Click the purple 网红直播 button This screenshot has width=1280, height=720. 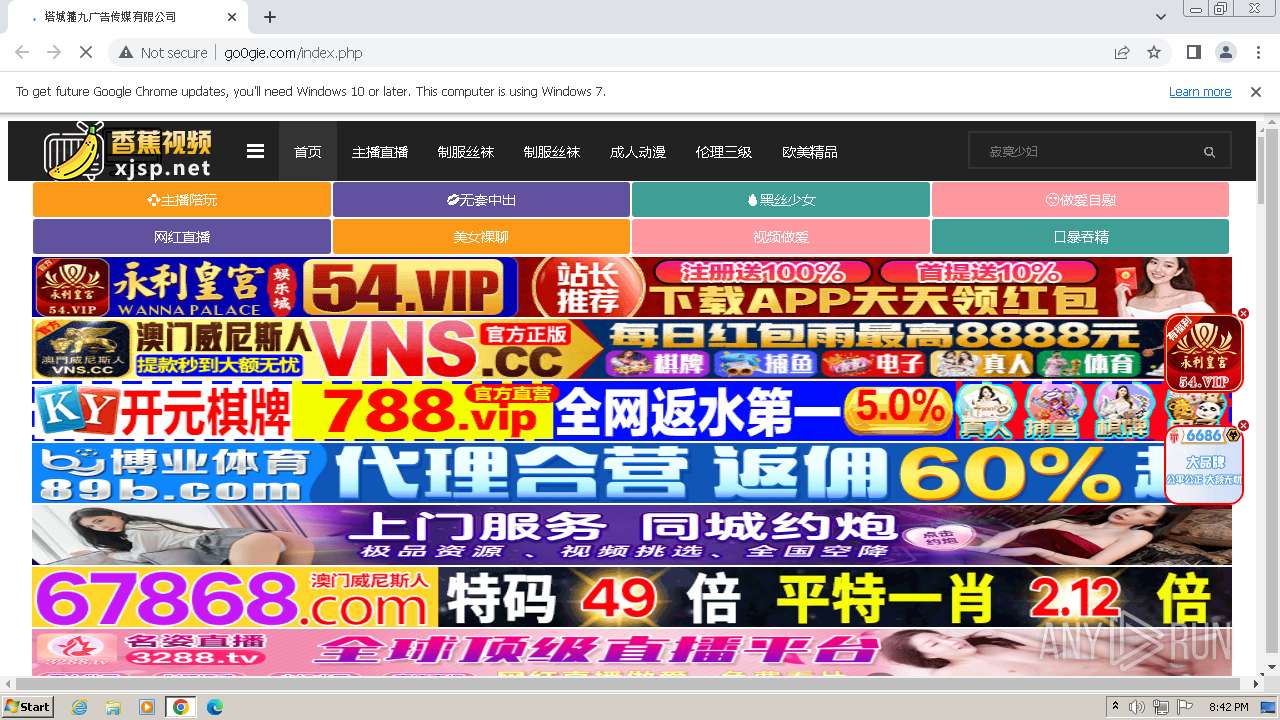182,237
